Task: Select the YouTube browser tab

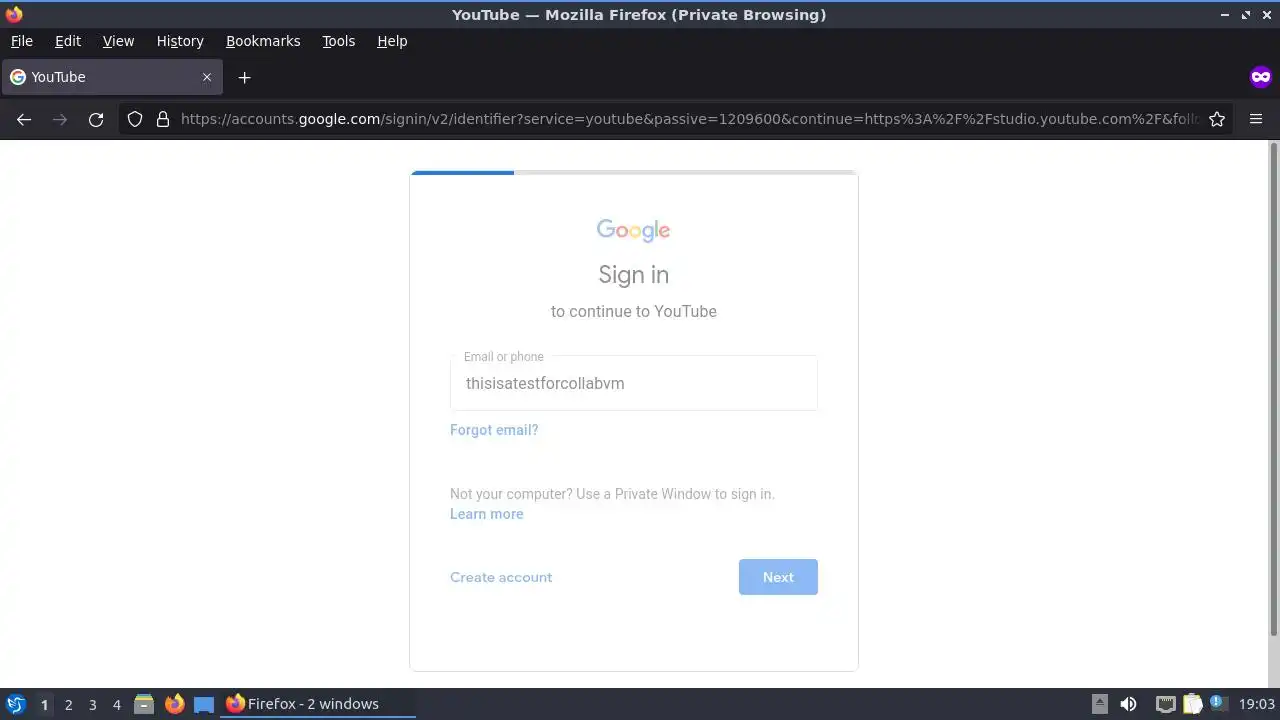Action: (111, 77)
